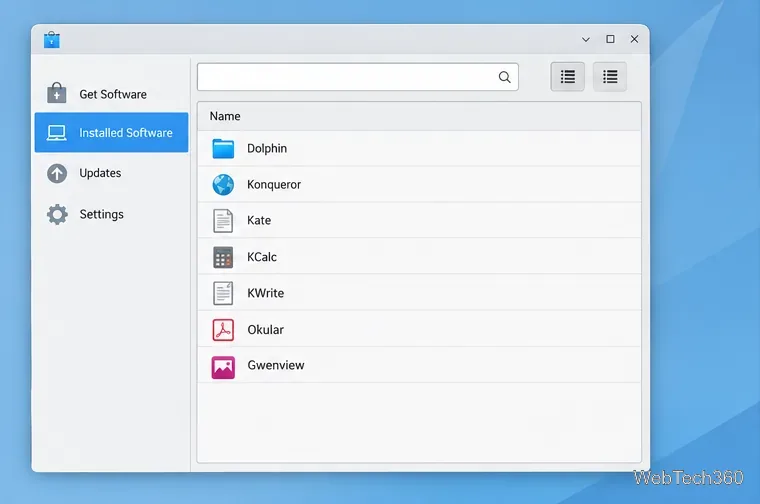Open the Get Software section
Image resolution: width=760 pixels, height=504 pixels.
click(x=111, y=94)
